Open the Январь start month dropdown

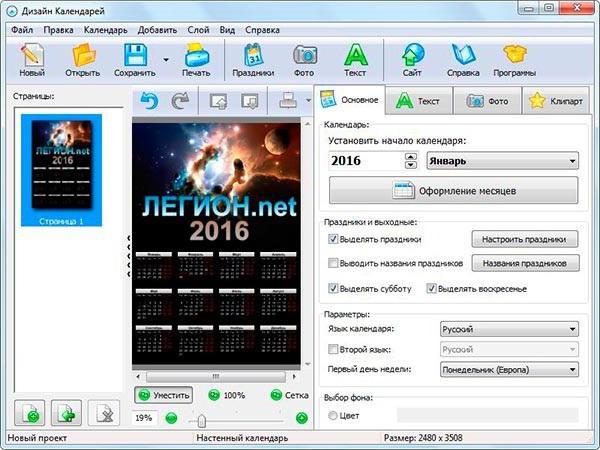tap(502, 161)
